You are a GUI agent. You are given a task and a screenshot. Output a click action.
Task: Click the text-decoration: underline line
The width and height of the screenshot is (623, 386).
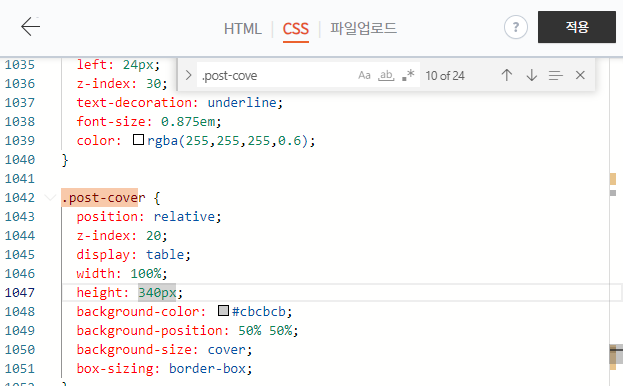pyautogui.click(x=180, y=102)
